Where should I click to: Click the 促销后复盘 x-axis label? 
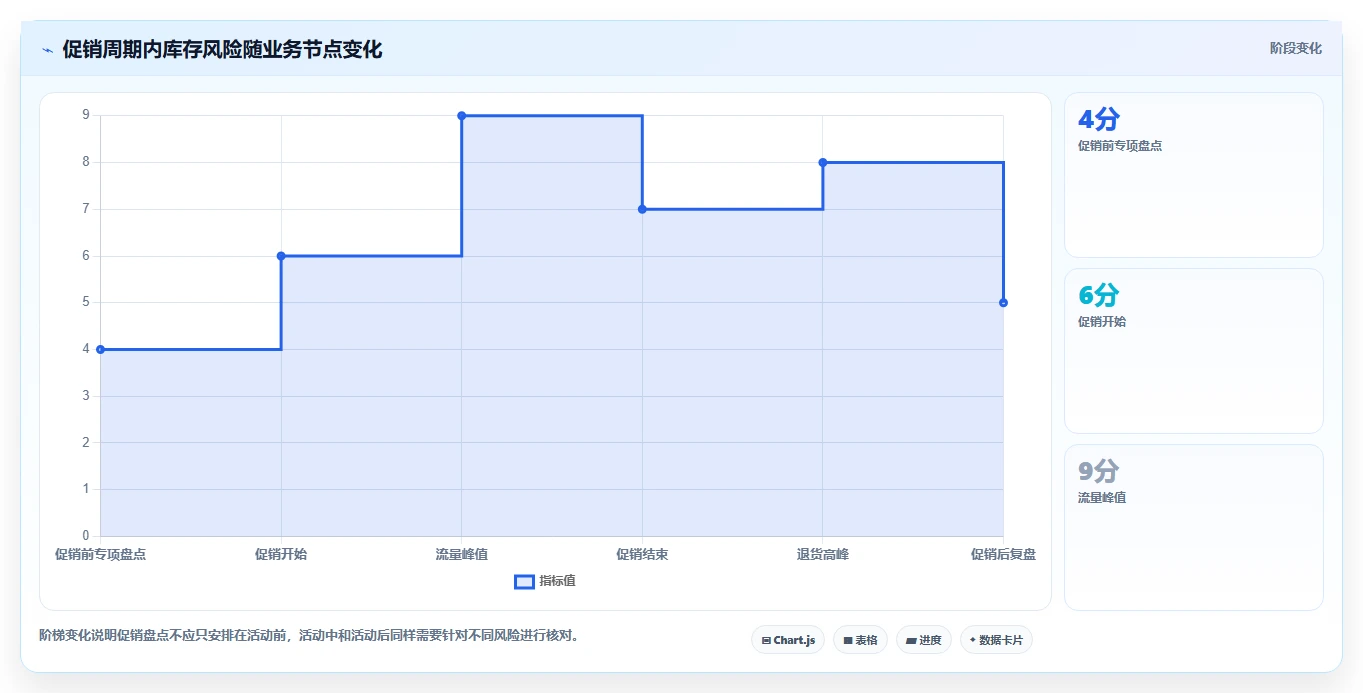(x=1003, y=554)
